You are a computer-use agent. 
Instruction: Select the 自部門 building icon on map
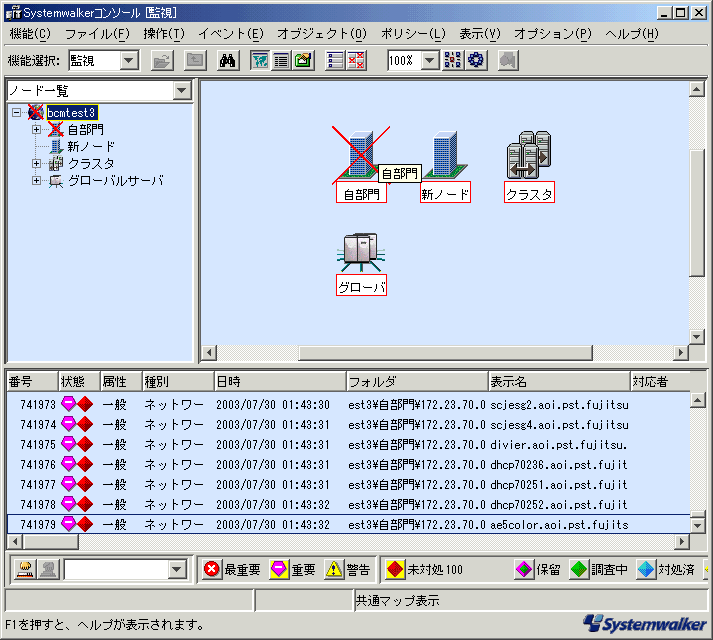tap(361, 156)
